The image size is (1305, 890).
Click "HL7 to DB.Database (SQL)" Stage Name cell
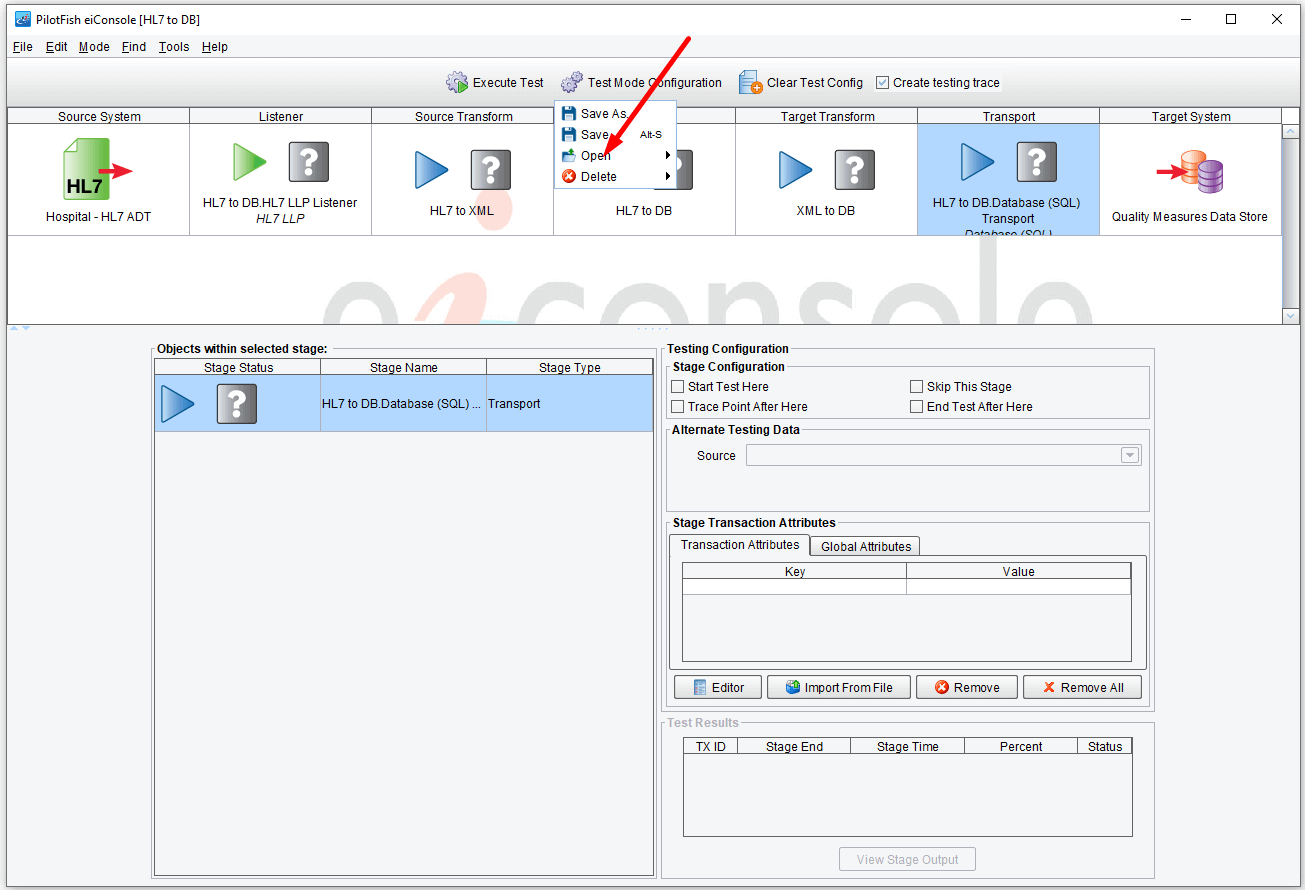point(404,404)
